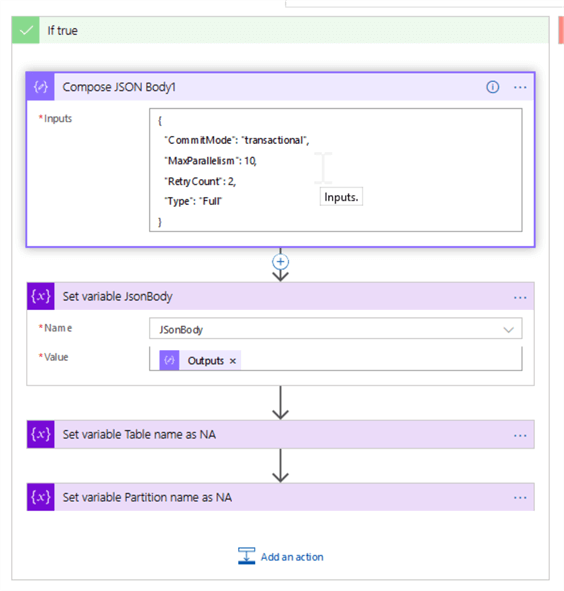Select the Outputs dynamic content token
Viewport: 564px width, 591px height.
[200, 360]
